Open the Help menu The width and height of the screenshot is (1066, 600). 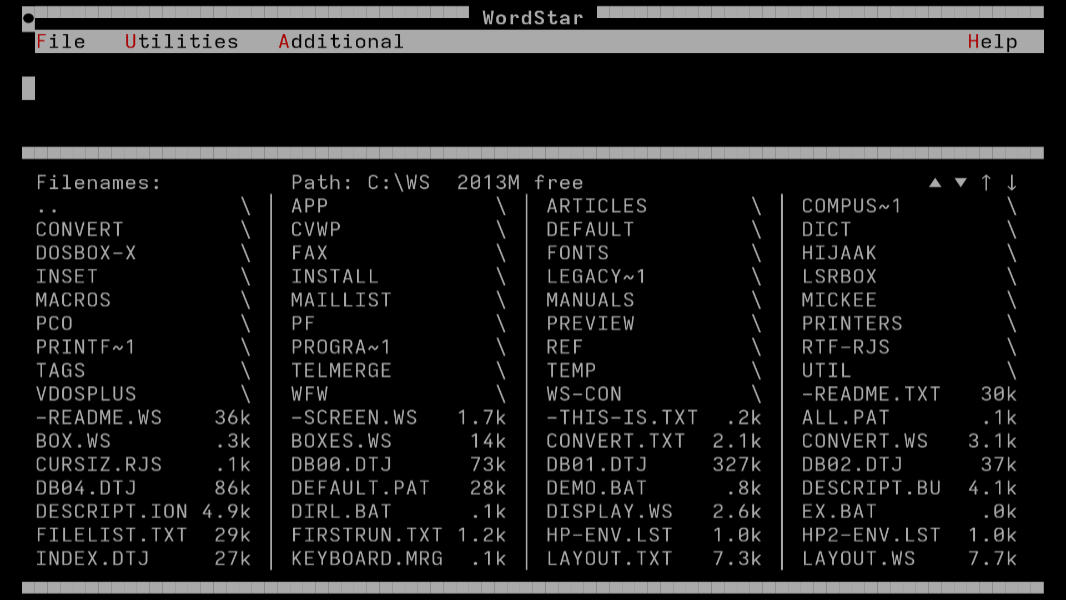(993, 41)
